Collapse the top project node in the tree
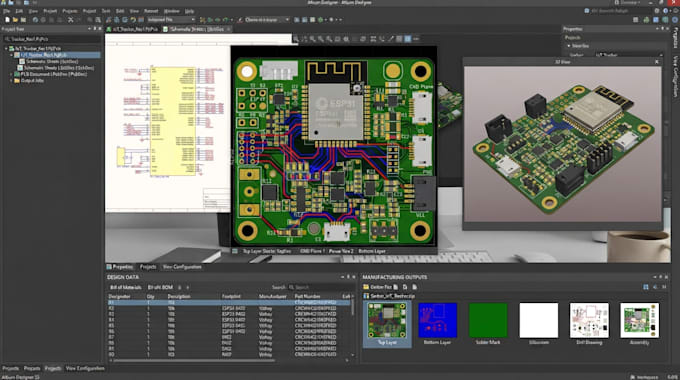Image resolution: width=680 pixels, height=380 pixels. tap(6, 49)
